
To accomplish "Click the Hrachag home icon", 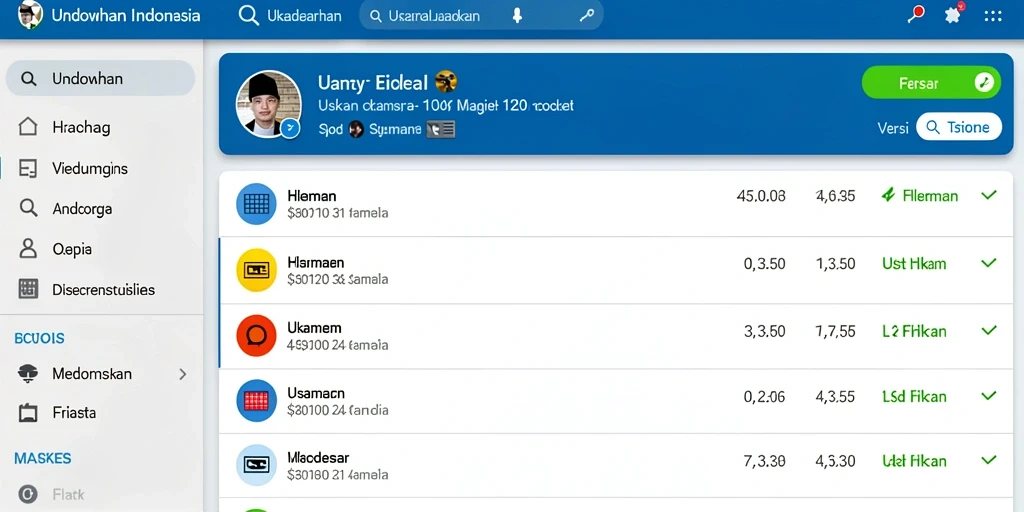I will (28, 127).
